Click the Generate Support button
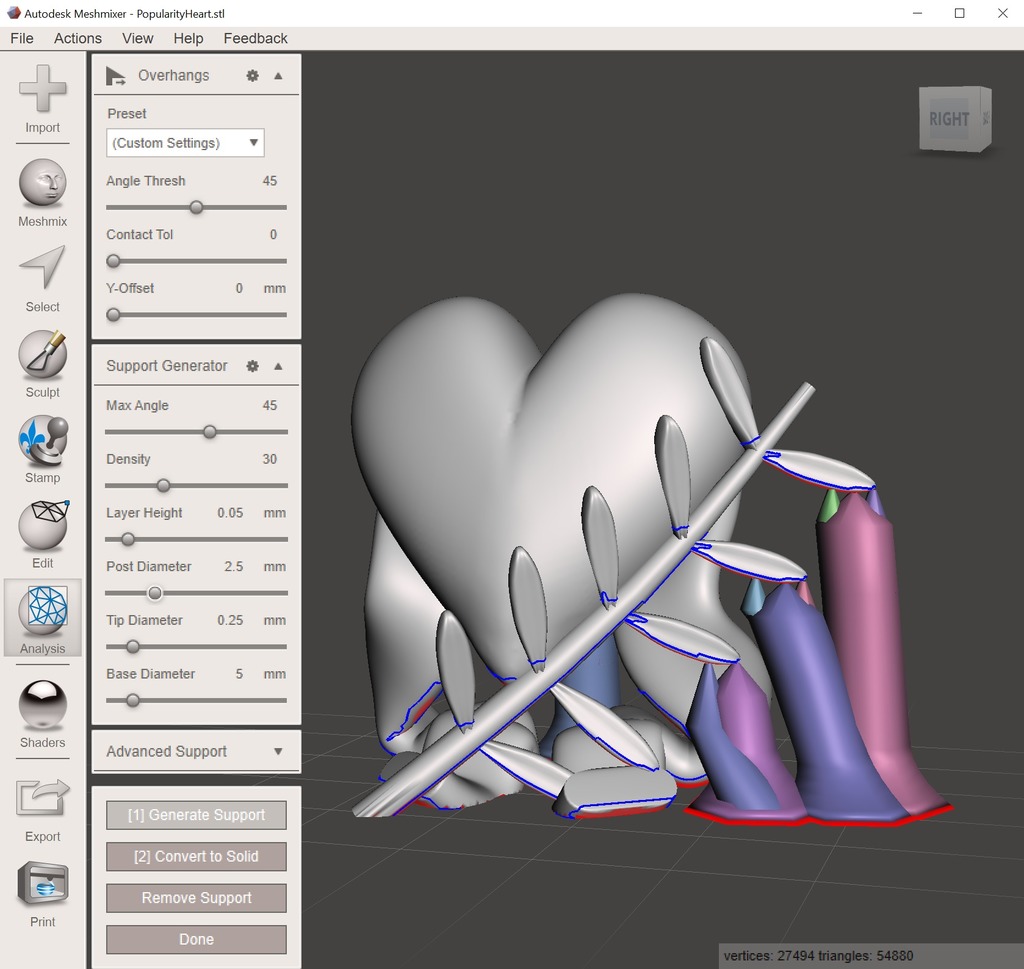The image size is (1024, 969). point(197,815)
